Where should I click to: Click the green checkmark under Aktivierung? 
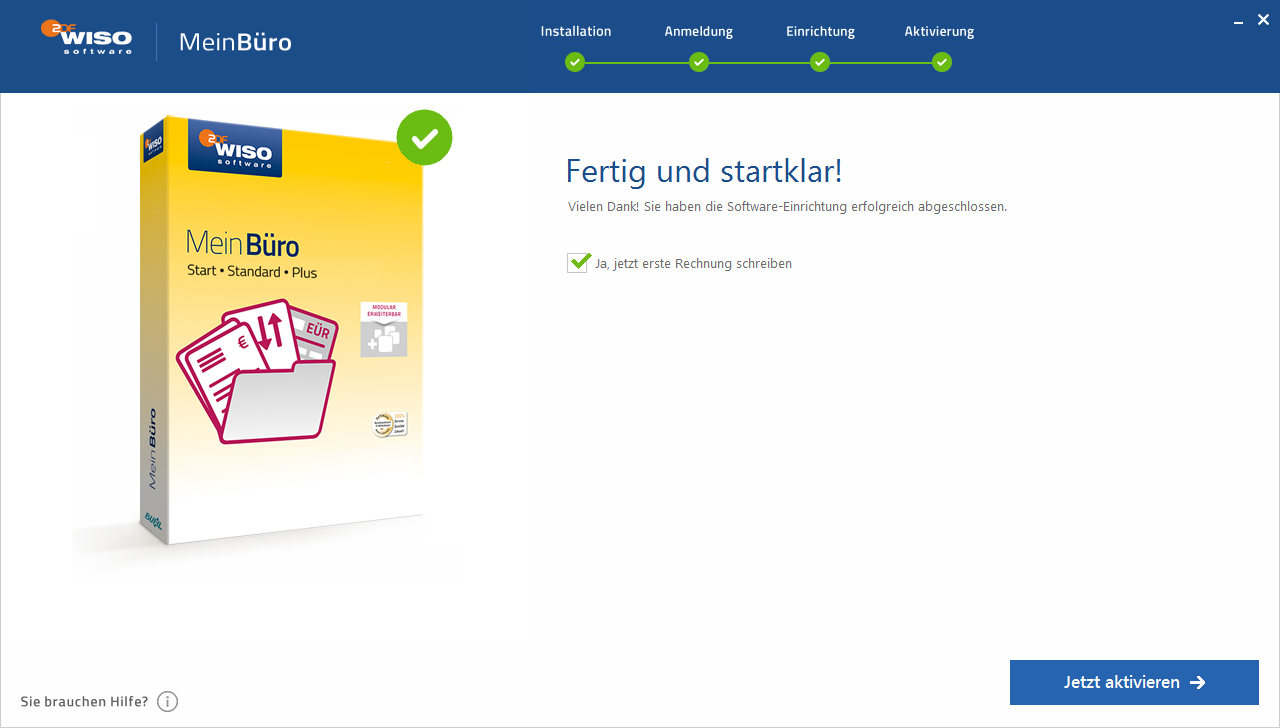tap(942, 62)
